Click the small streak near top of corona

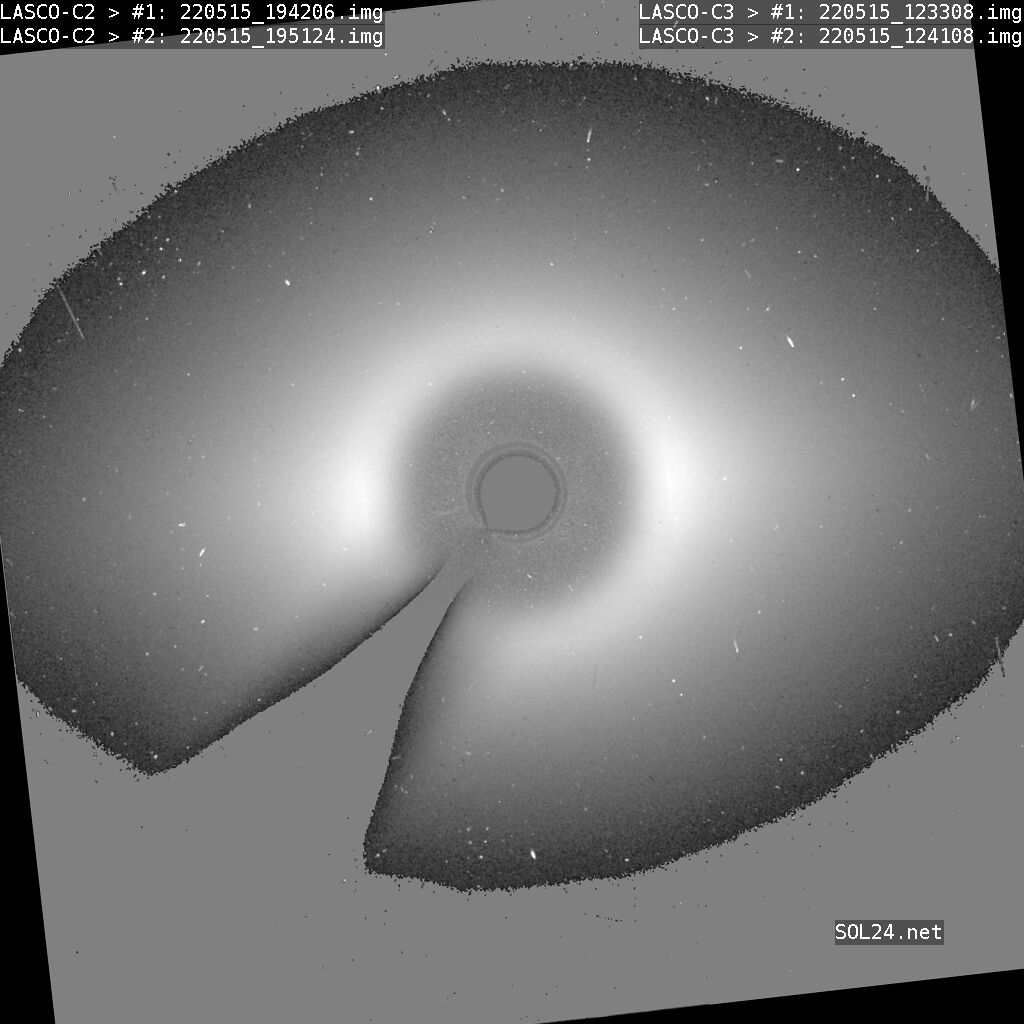590,135
